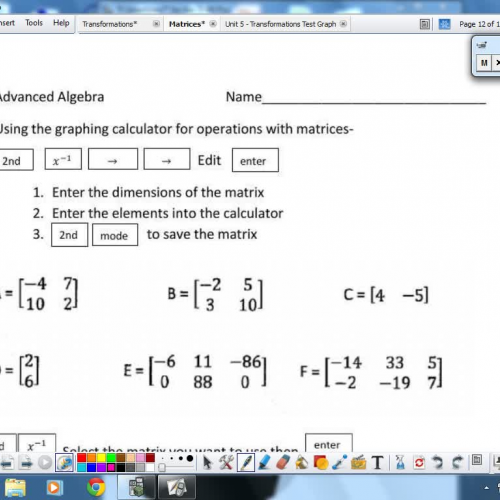Viewport: 500px width, 500px height.
Task: Open File Explorer from the taskbar
Action: [x=15, y=488]
